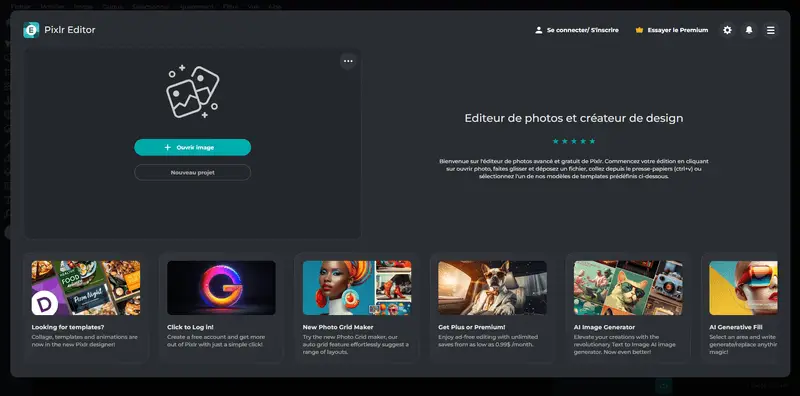
Task: Click the 'Pixlr Editor' title text
Action: (x=70, y=30)
